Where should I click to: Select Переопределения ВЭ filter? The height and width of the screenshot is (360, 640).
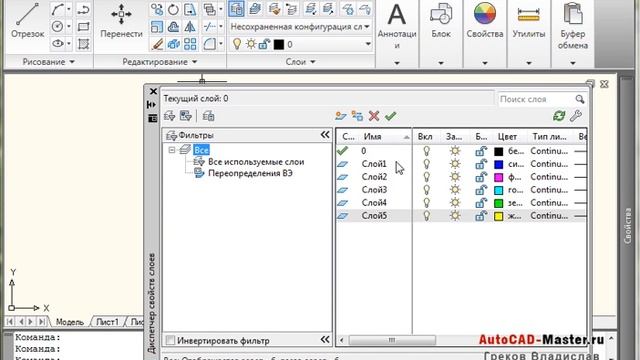coord(250,173)
